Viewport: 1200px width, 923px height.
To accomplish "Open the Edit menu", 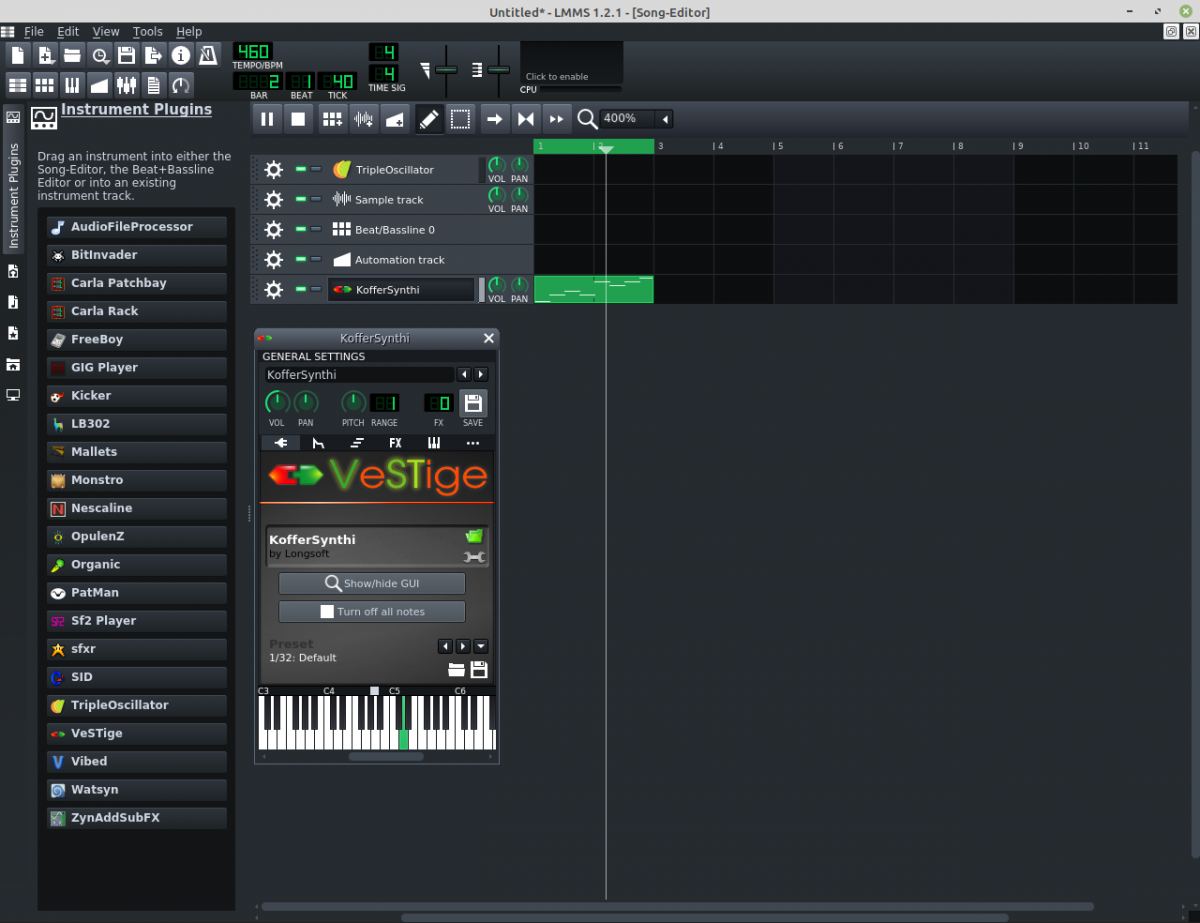I will click(x=68, y=32).
